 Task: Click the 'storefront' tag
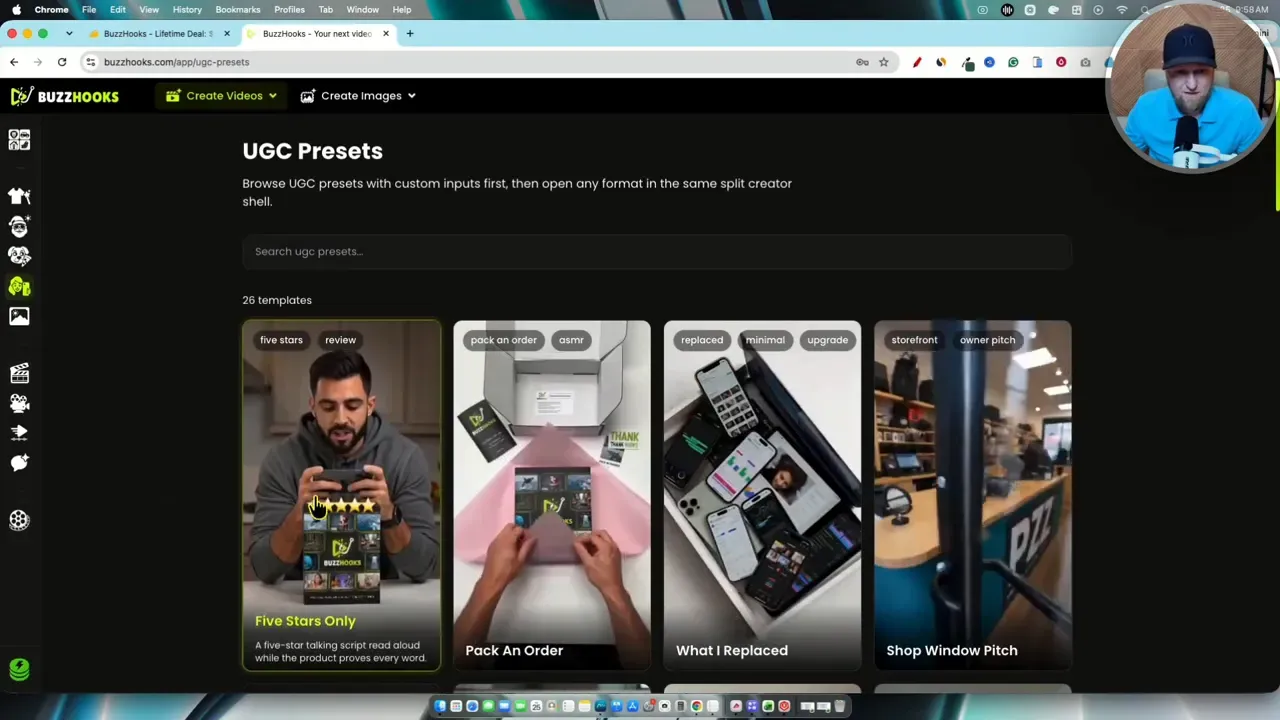point(914,340)
